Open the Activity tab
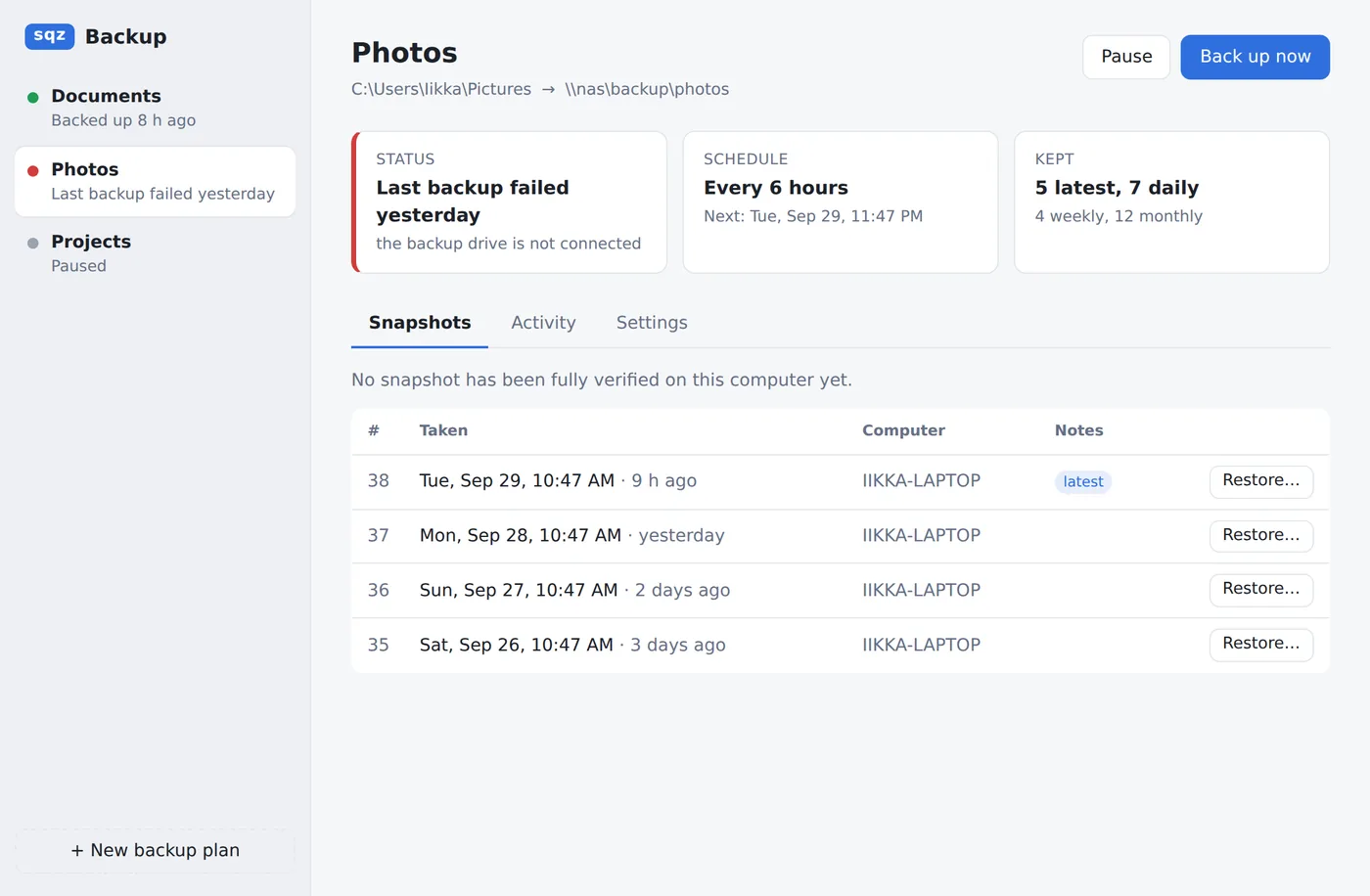Viewport: 1370px width, 896px height. point(543,323)
